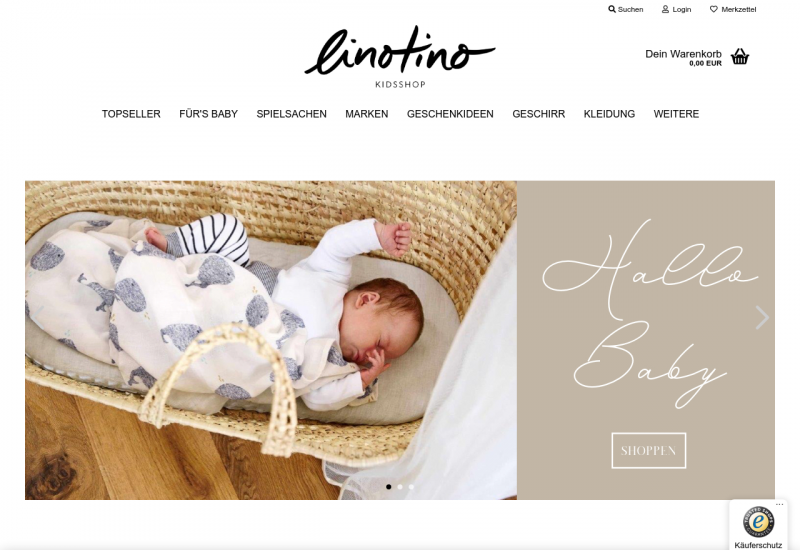Open the SPIELSACHEN menu item
The image size is (800, 550).
tap(291, 114)
